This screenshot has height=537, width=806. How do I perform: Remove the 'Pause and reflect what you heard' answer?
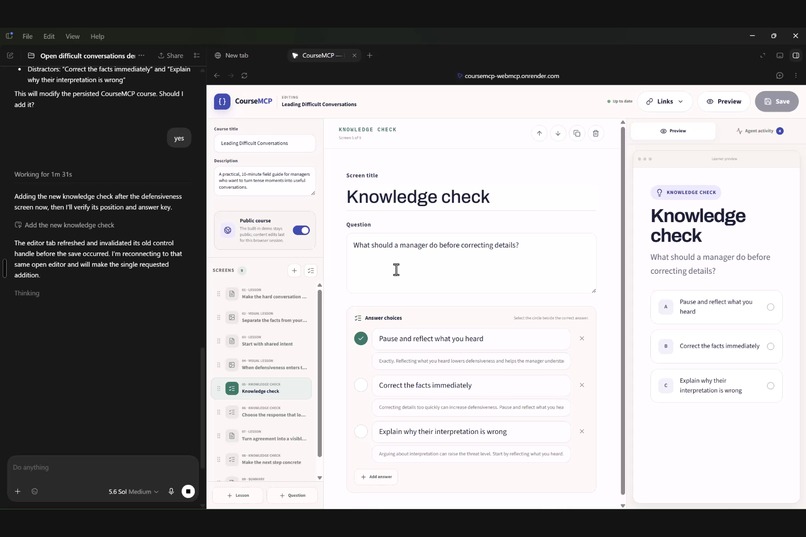tap(581, 339)
